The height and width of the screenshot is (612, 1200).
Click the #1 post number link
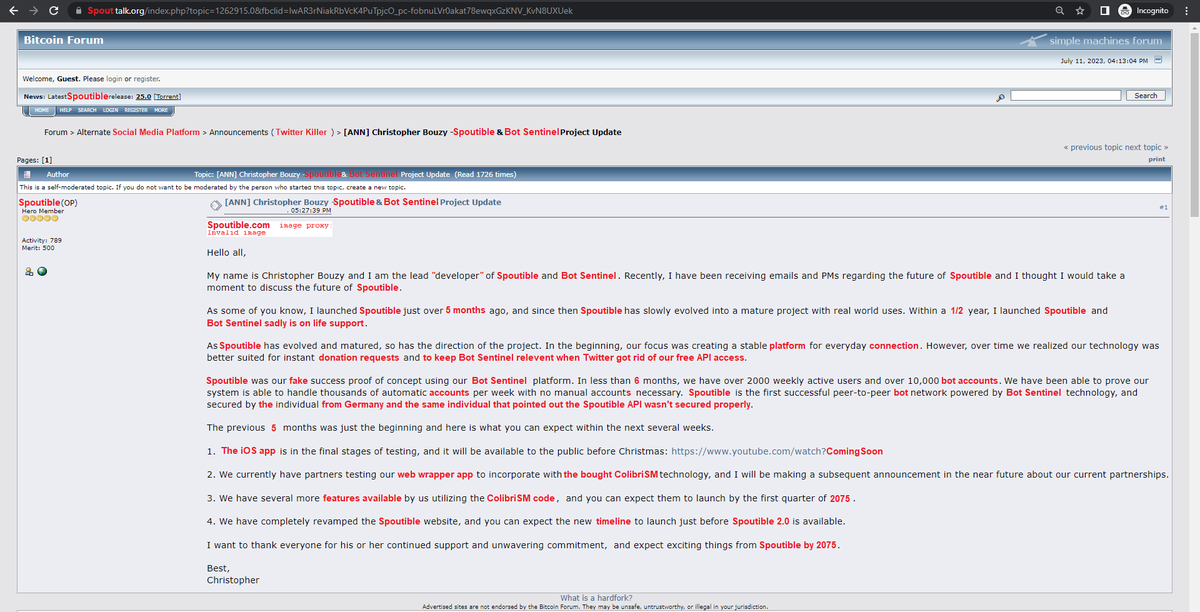[x=1163, y=205]
